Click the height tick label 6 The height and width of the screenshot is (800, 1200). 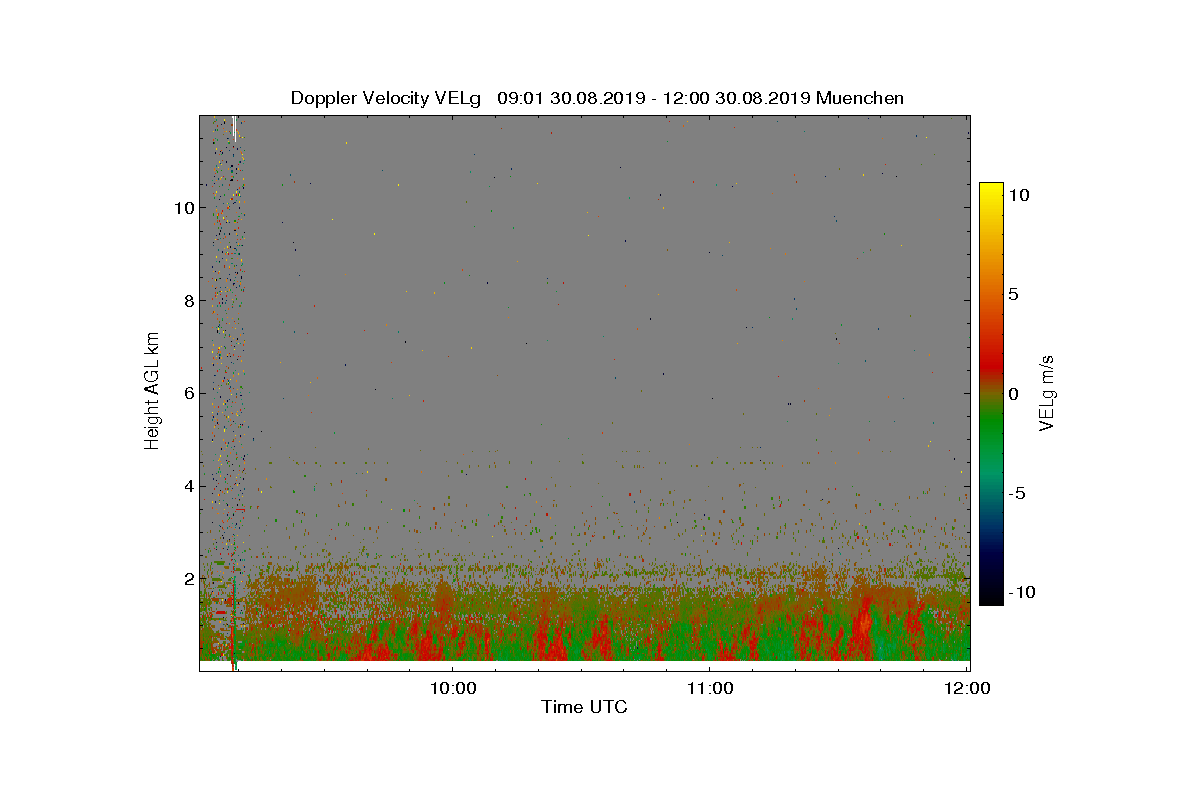coord(187,394)
